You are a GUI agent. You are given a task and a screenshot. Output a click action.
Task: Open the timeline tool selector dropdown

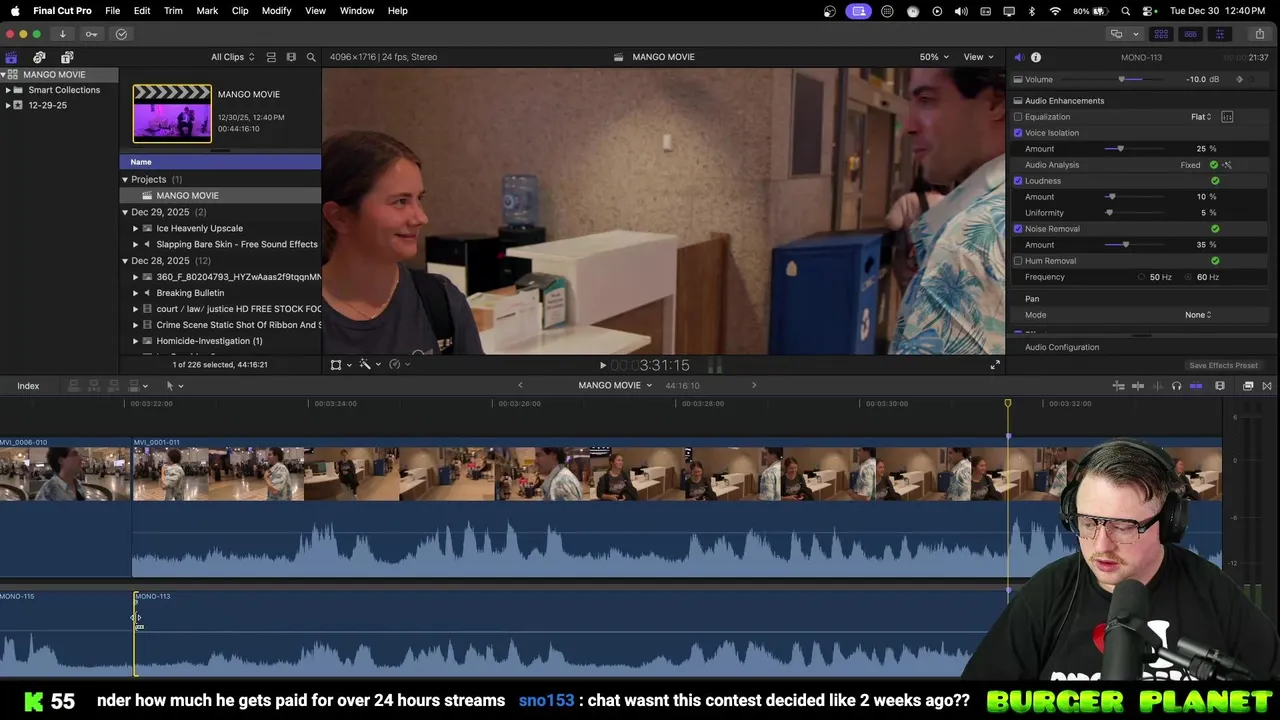174,386
